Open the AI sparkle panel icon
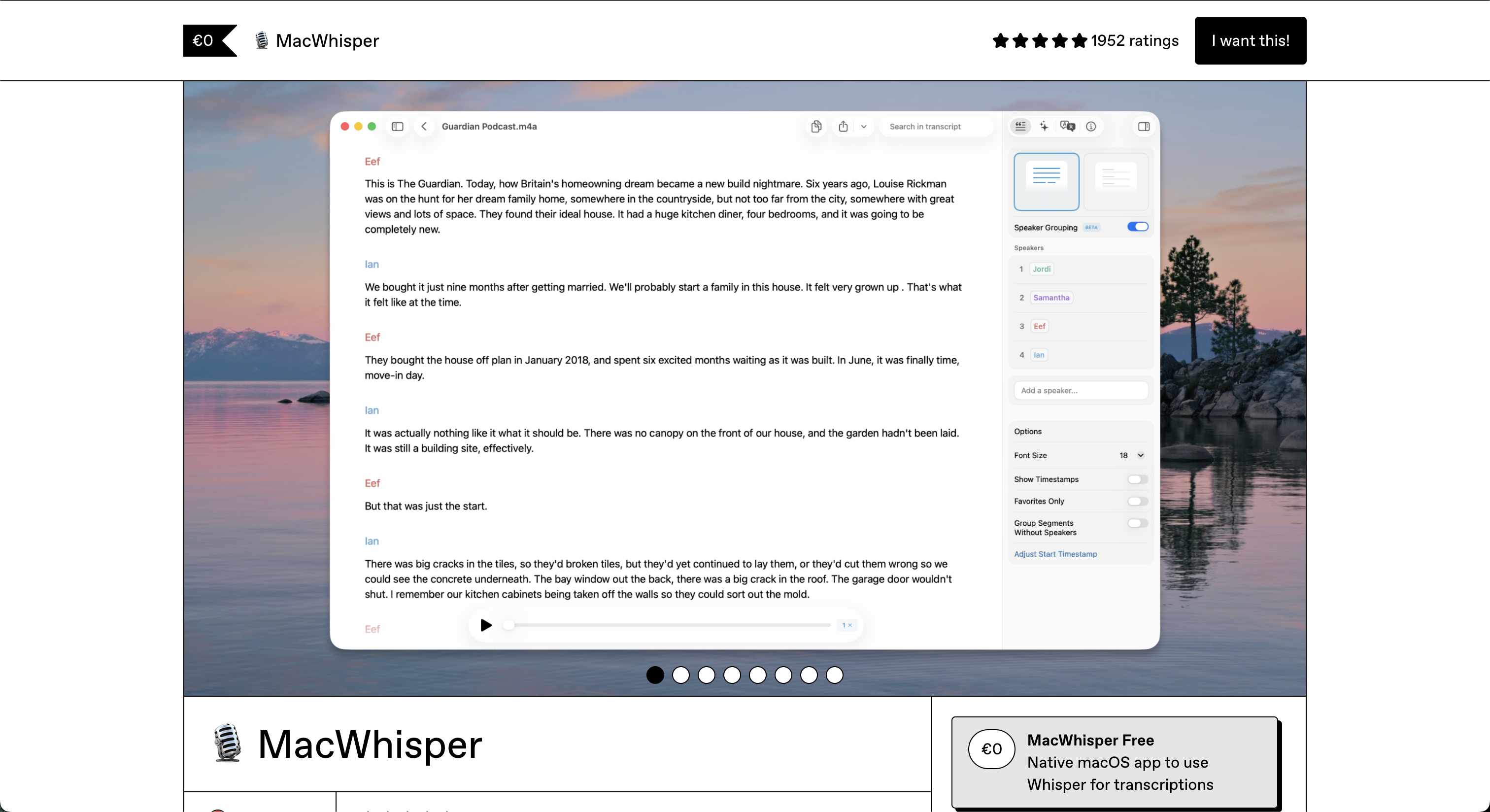 [x=1044, y=126]
